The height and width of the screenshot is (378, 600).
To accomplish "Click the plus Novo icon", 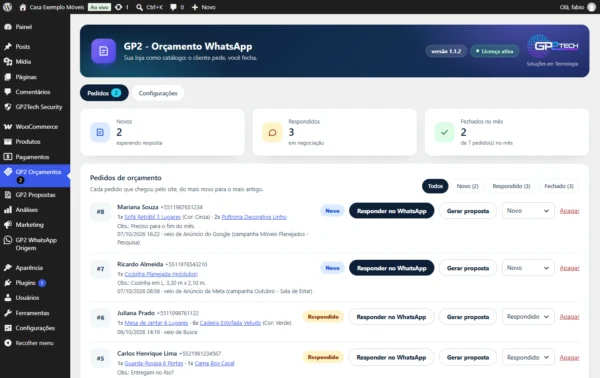I will (195, 7).
